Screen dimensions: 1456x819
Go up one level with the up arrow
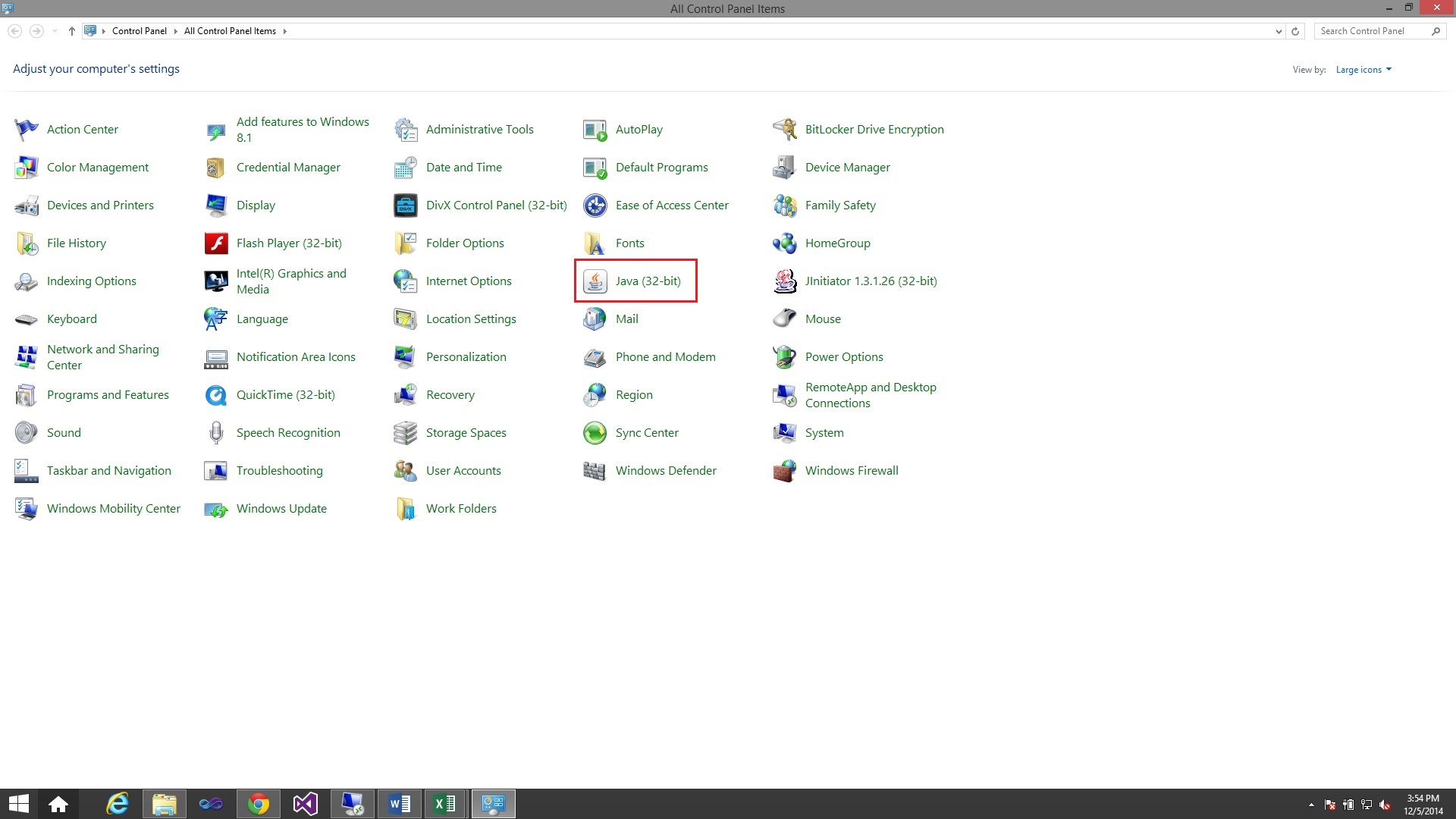pyautogui.click(x=71, y=31)
